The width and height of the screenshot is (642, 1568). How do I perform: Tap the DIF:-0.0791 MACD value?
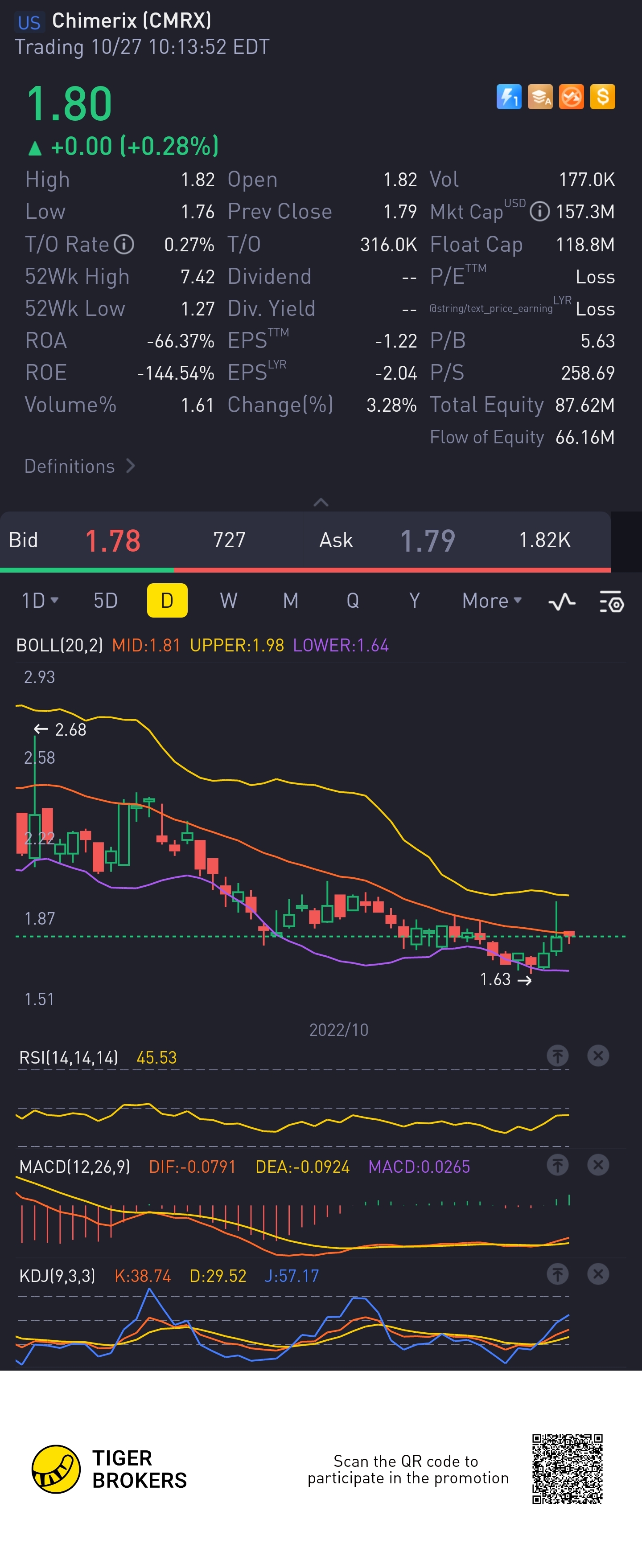tap(193, 1166)
